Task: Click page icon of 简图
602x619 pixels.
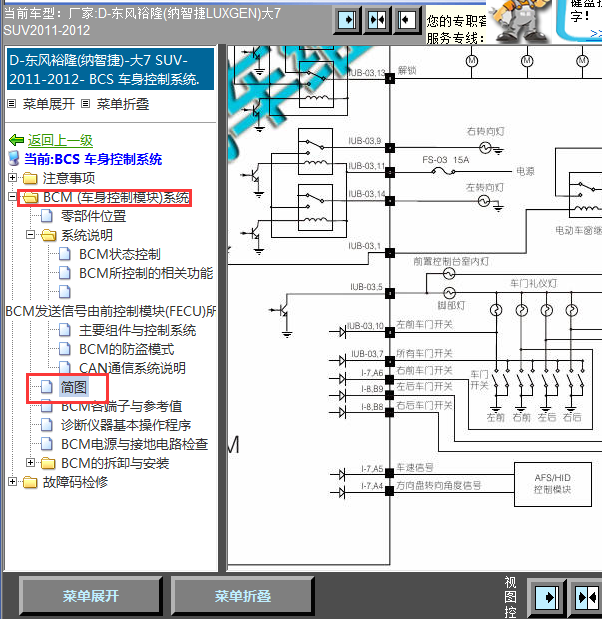Action: pos(47,387)
